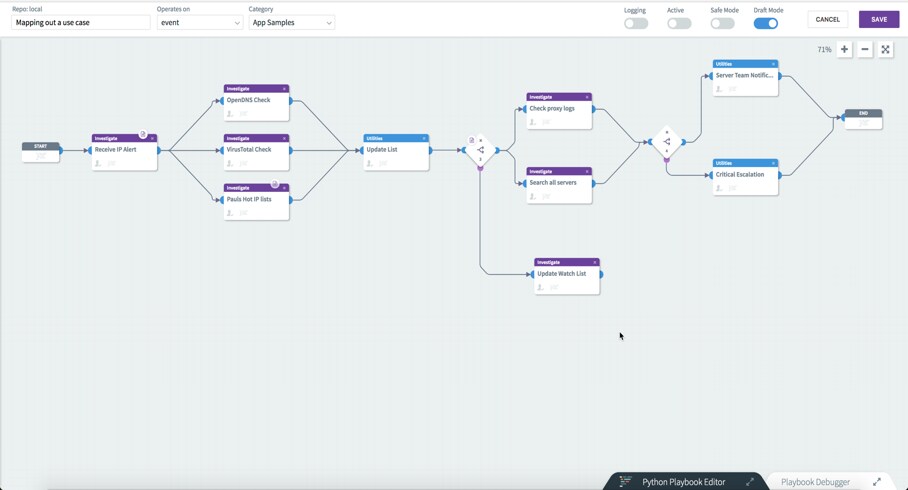The image size is (908, 490).
Task: Select the VirusTotal Check block title
Action: 249,149
